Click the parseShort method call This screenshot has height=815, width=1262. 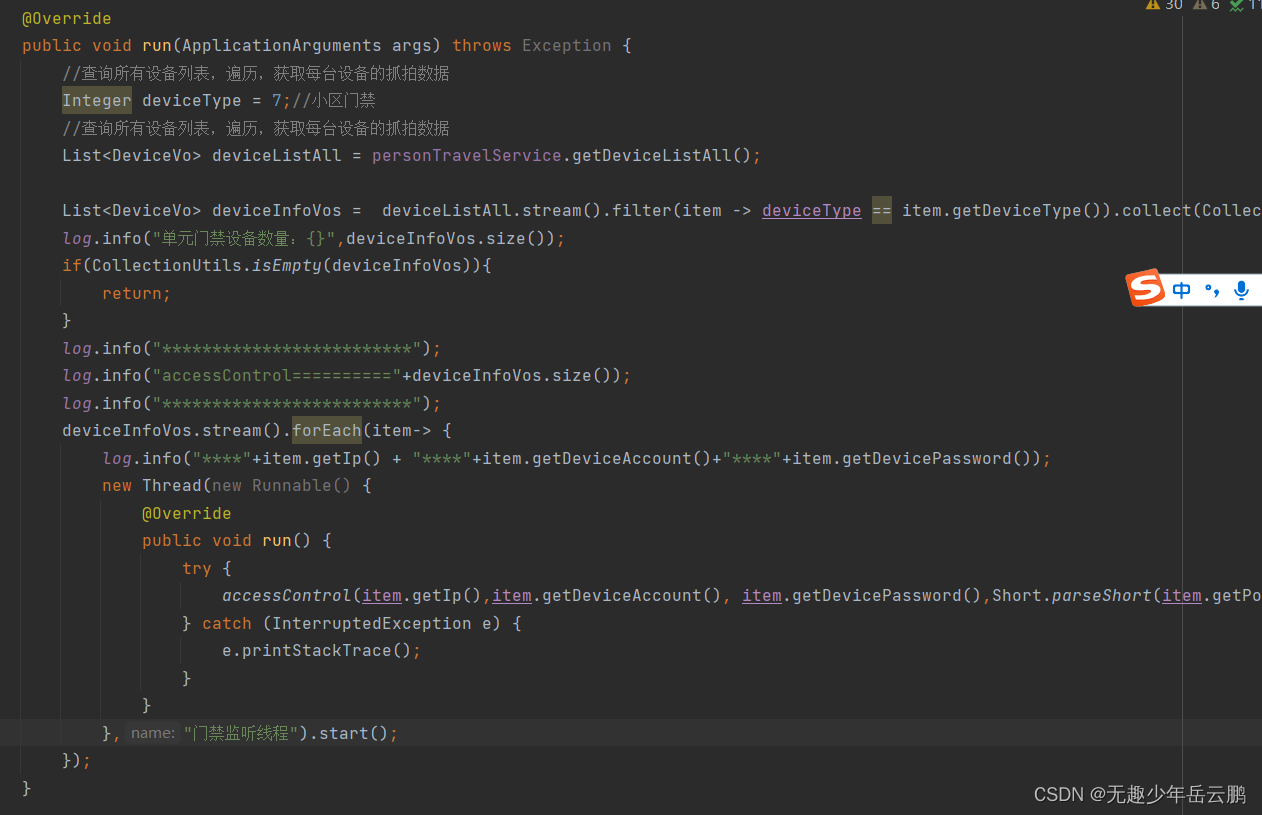pos(1102,595)
